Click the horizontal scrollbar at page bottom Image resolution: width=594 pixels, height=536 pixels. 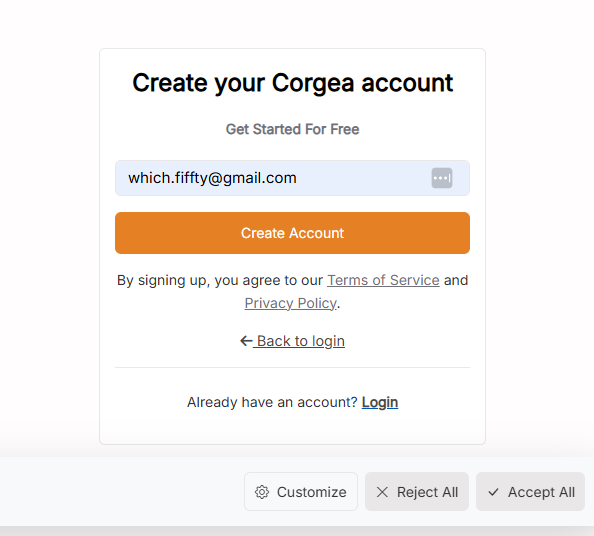[297, 531]
